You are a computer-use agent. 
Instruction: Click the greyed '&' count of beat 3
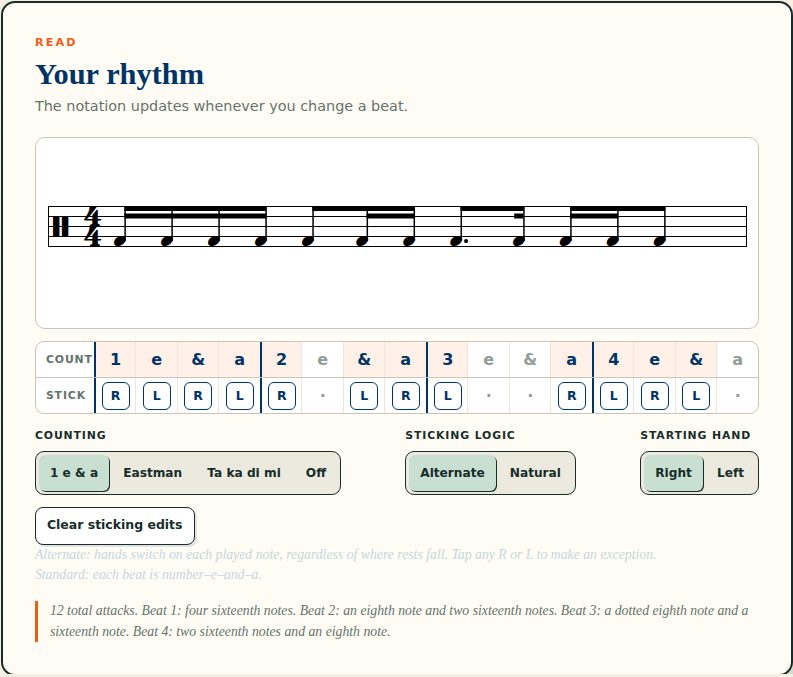[x=530, y=359]
